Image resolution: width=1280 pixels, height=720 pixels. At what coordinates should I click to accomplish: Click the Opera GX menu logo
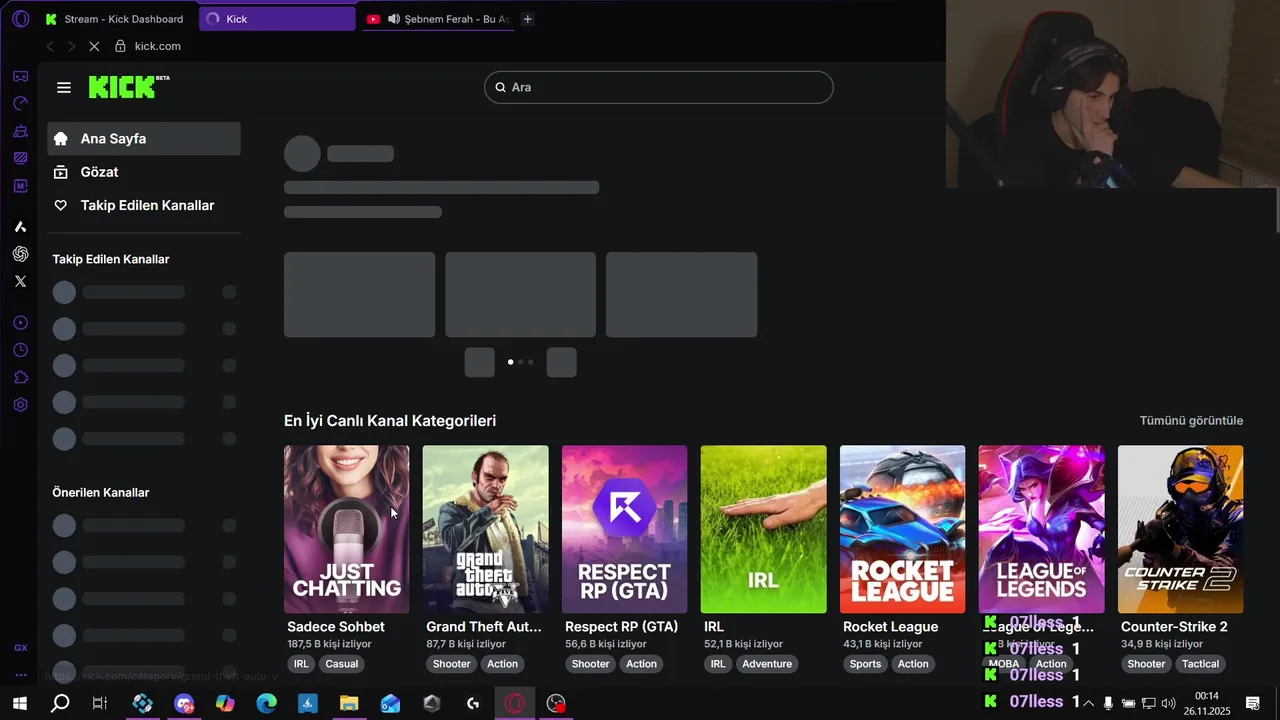pyautogui.click(x=20, y=19)
